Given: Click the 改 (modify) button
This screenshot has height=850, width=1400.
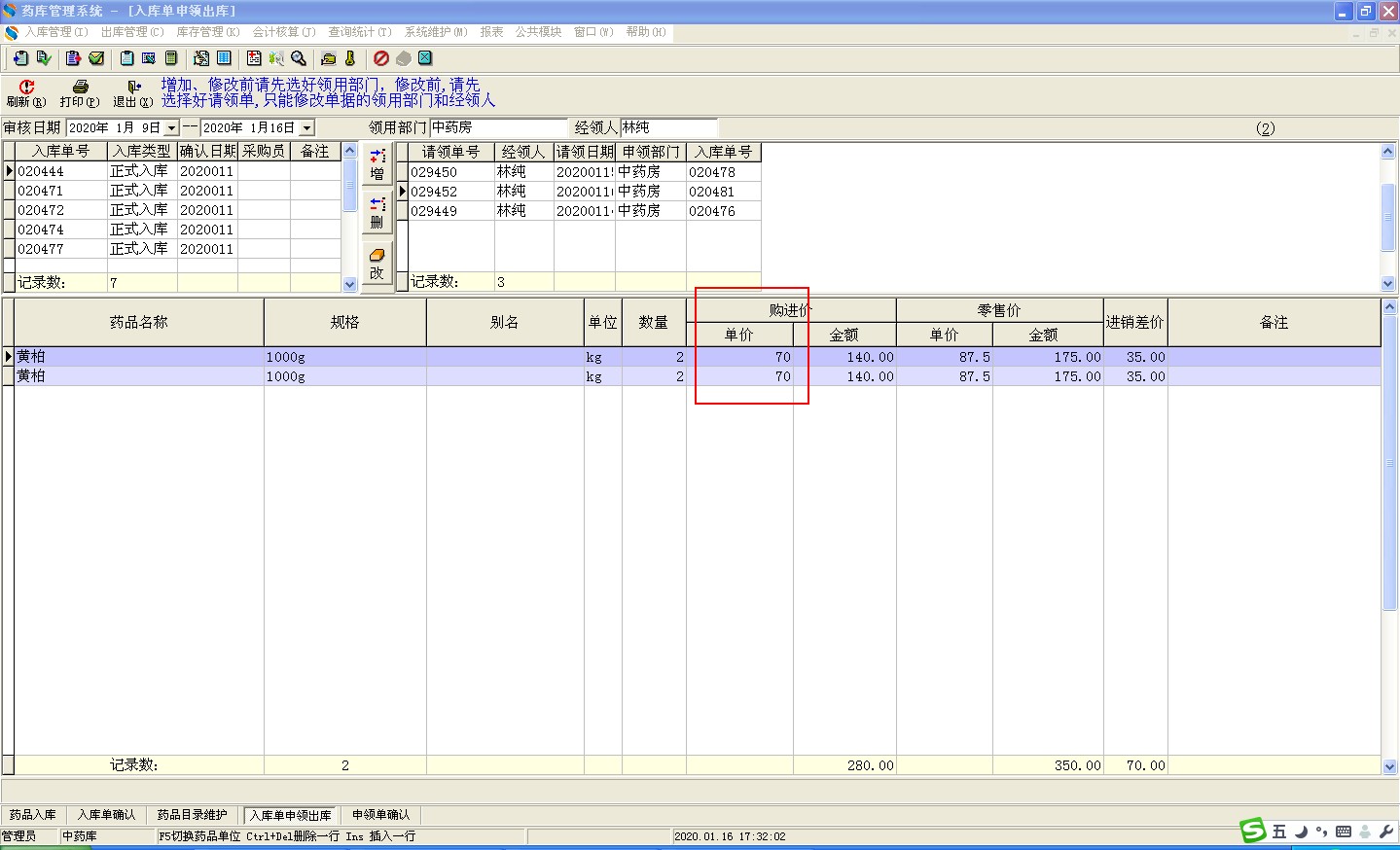Looking at the screenshot, I should tap(377, 264).
